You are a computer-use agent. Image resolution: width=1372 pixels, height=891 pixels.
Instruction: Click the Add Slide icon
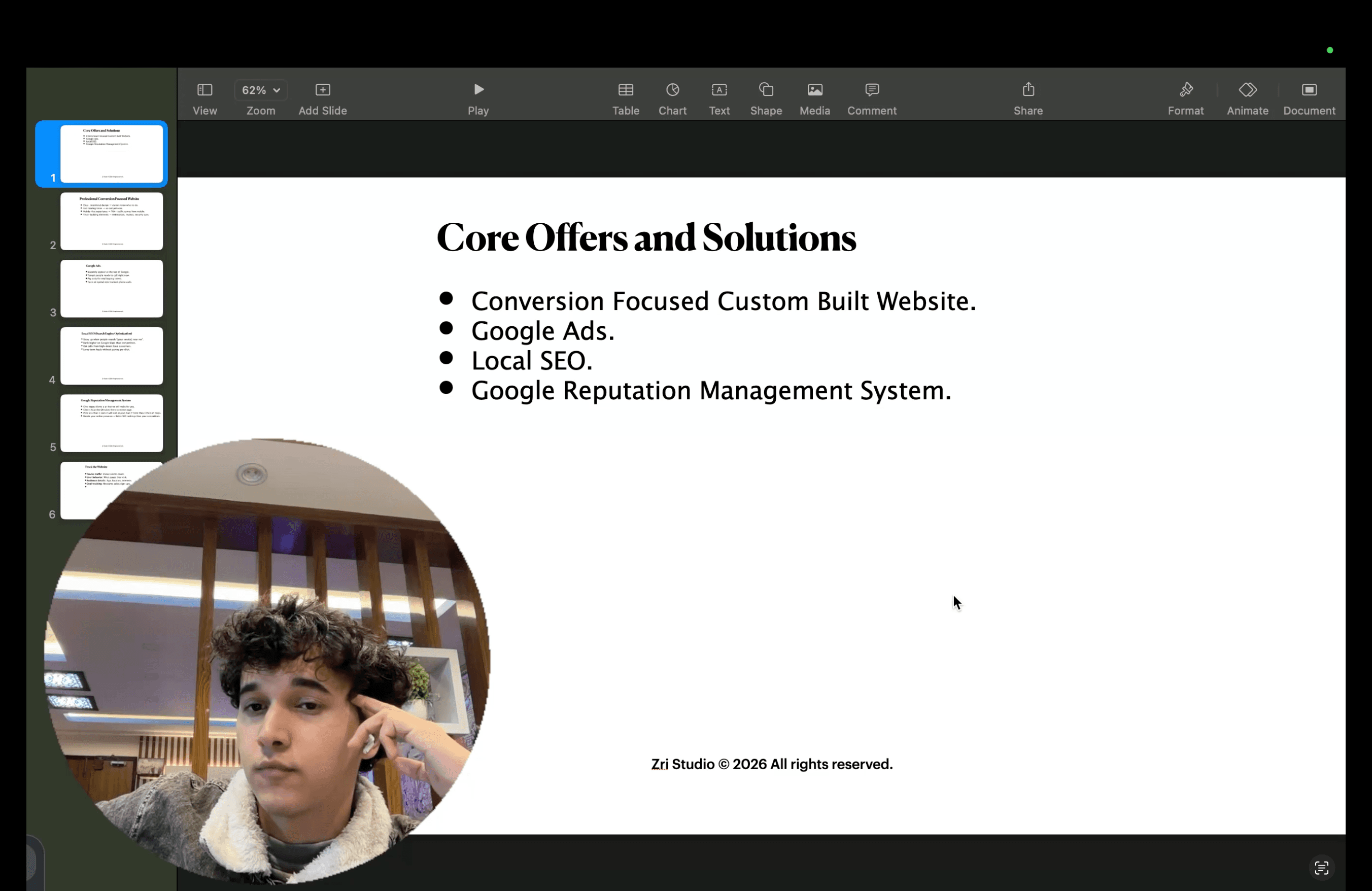pyautogui.click(x=322, y=90)
